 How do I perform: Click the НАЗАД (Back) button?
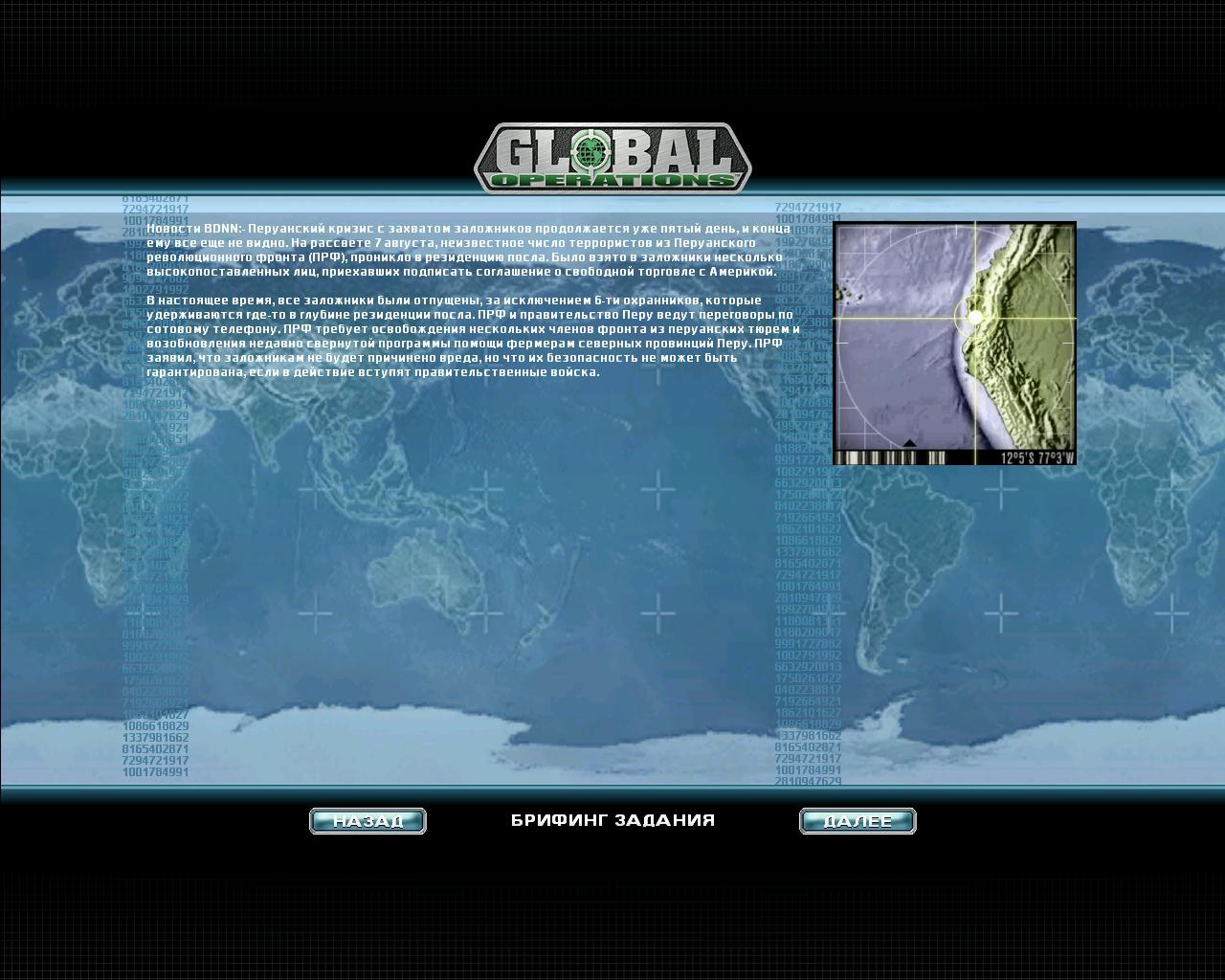pyautogui.click(x=367, y=821)
